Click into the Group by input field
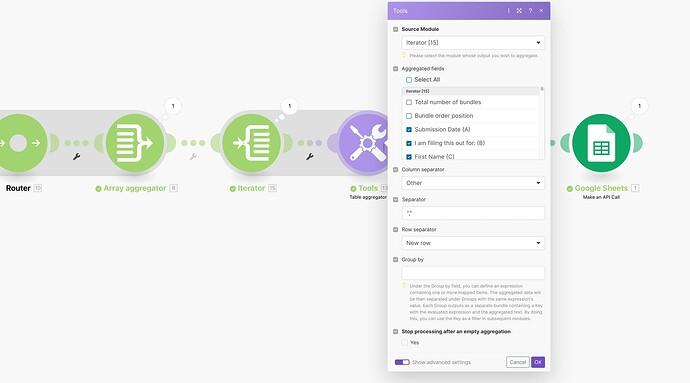The height and width of the screenshot is (383, 690). [x=473, y=273]
